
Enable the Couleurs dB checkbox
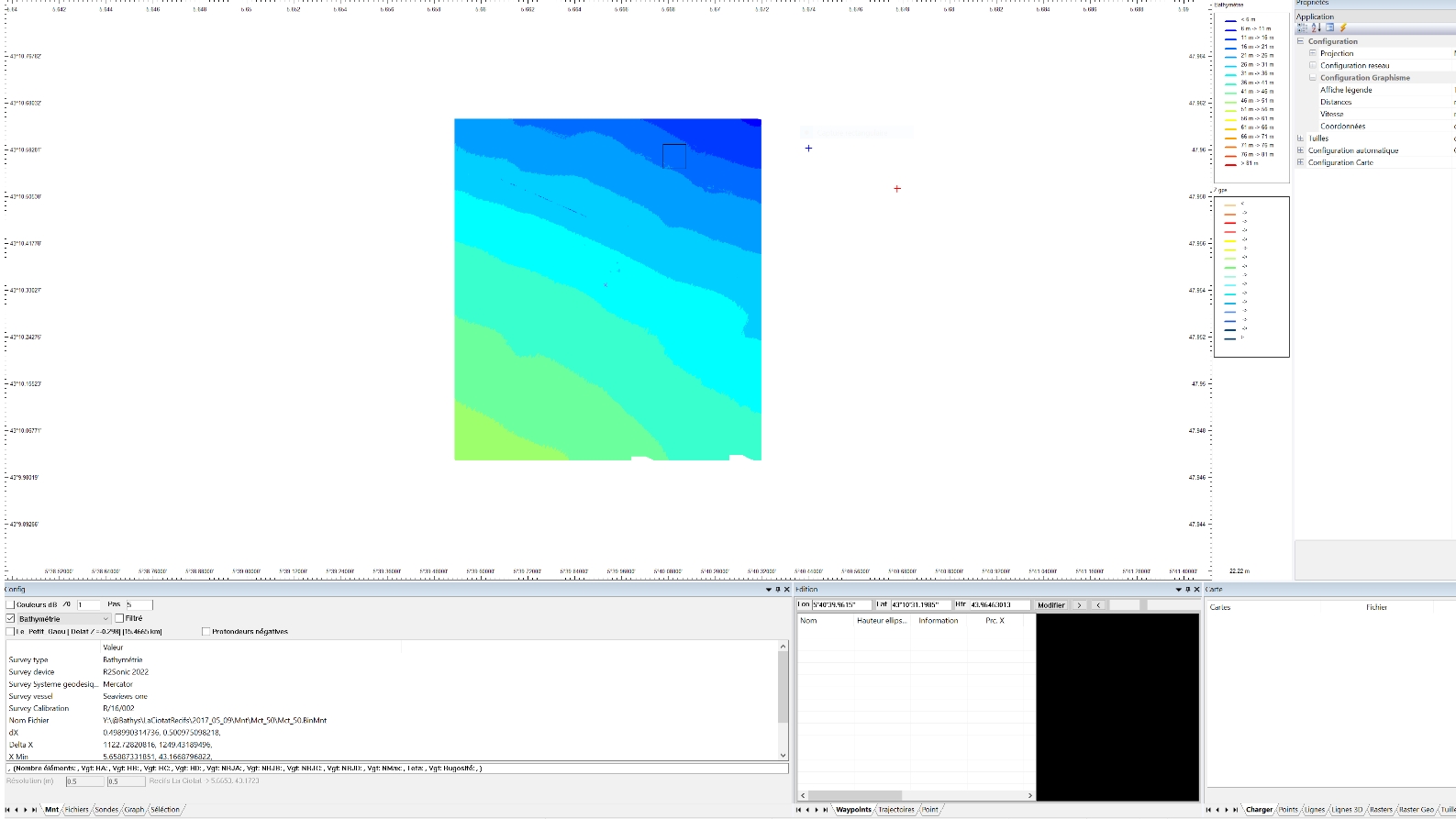[10, 605]
